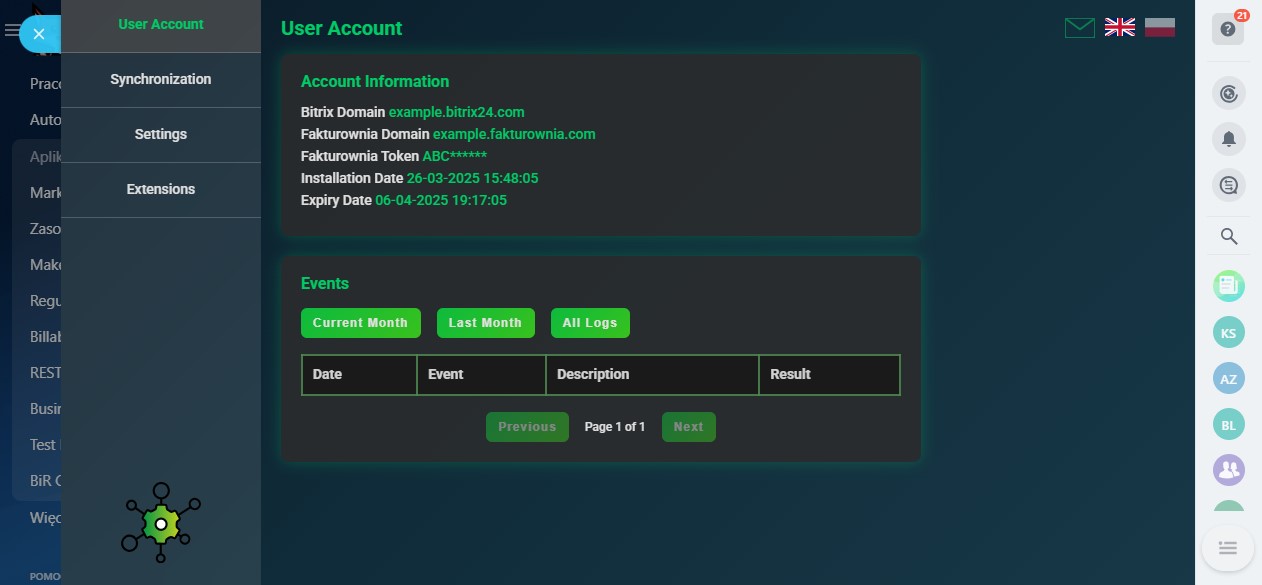Open the KS user avatar
Image resolution: width=1262 pixels, height=585 pixels.
click(x=1229, y=333)
